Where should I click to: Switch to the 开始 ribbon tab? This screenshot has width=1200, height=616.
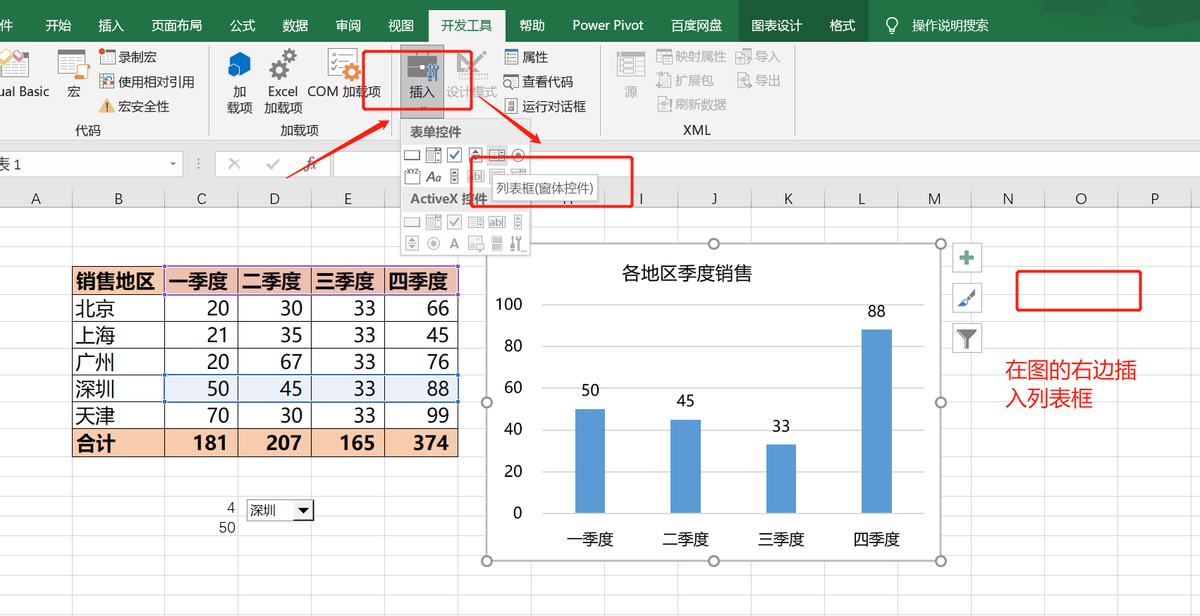[x=58, y=25]
